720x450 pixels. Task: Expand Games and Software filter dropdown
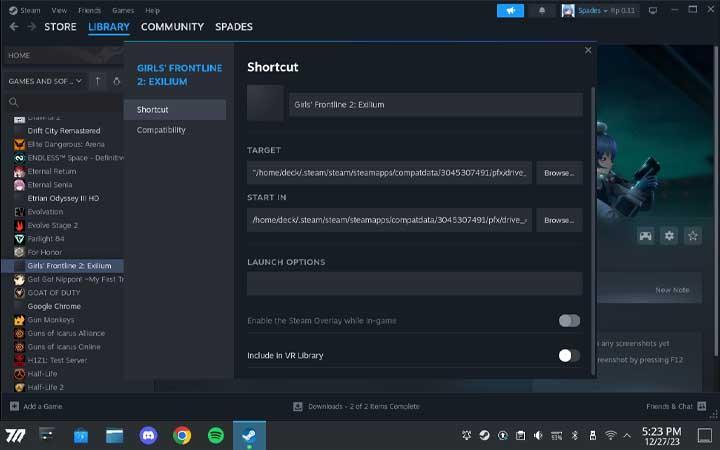point(45,81)
